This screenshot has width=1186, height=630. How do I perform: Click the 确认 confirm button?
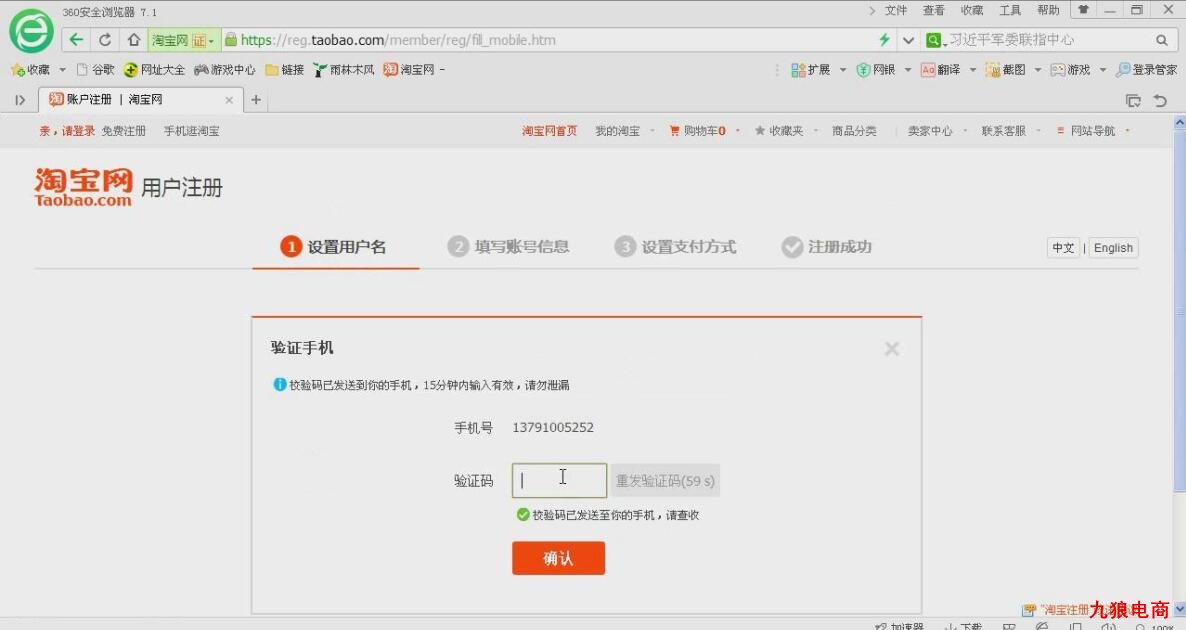(x=558, y=558)
